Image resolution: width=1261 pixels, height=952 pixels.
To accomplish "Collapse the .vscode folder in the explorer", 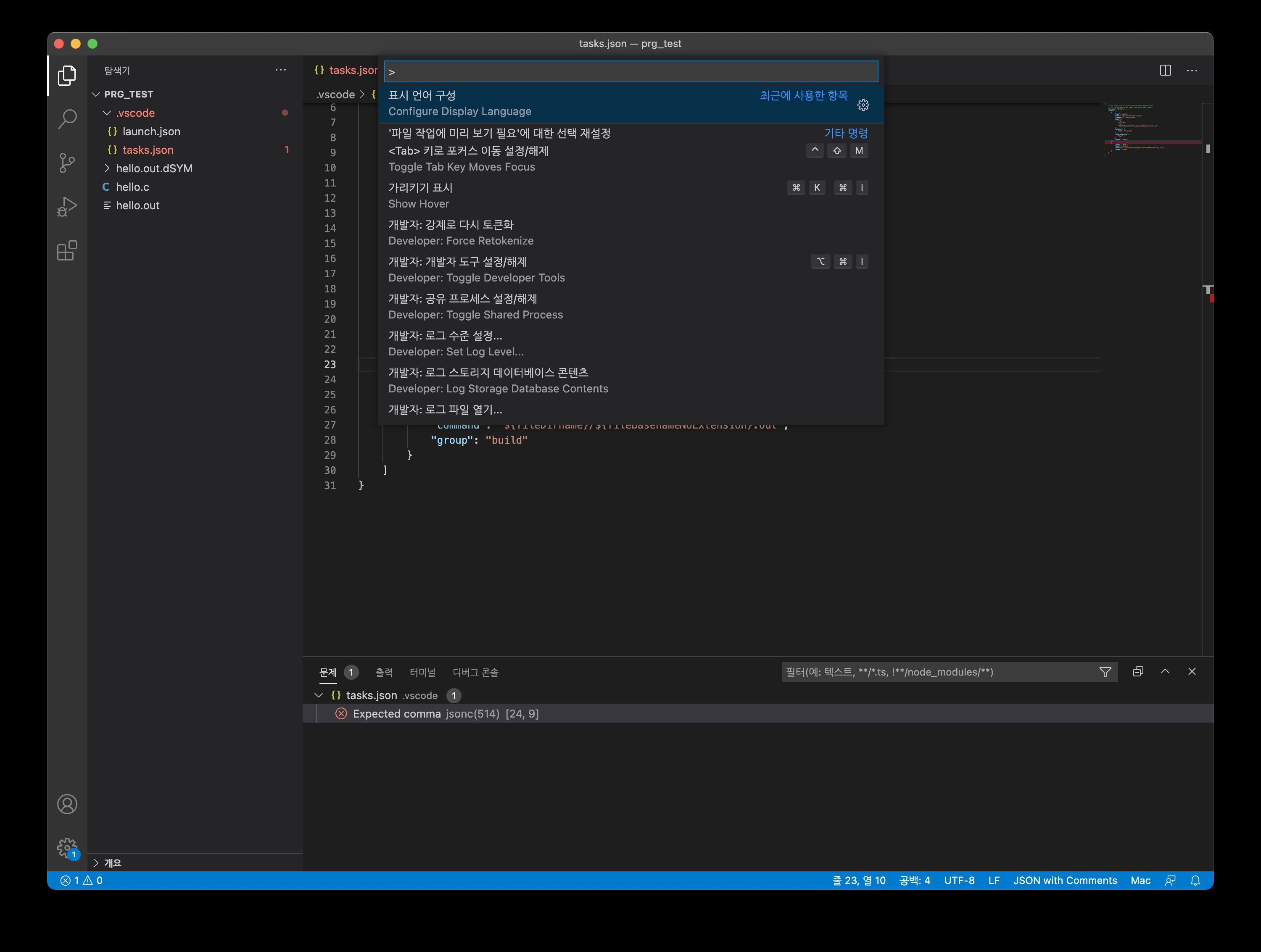I will (x=107, y=113).
